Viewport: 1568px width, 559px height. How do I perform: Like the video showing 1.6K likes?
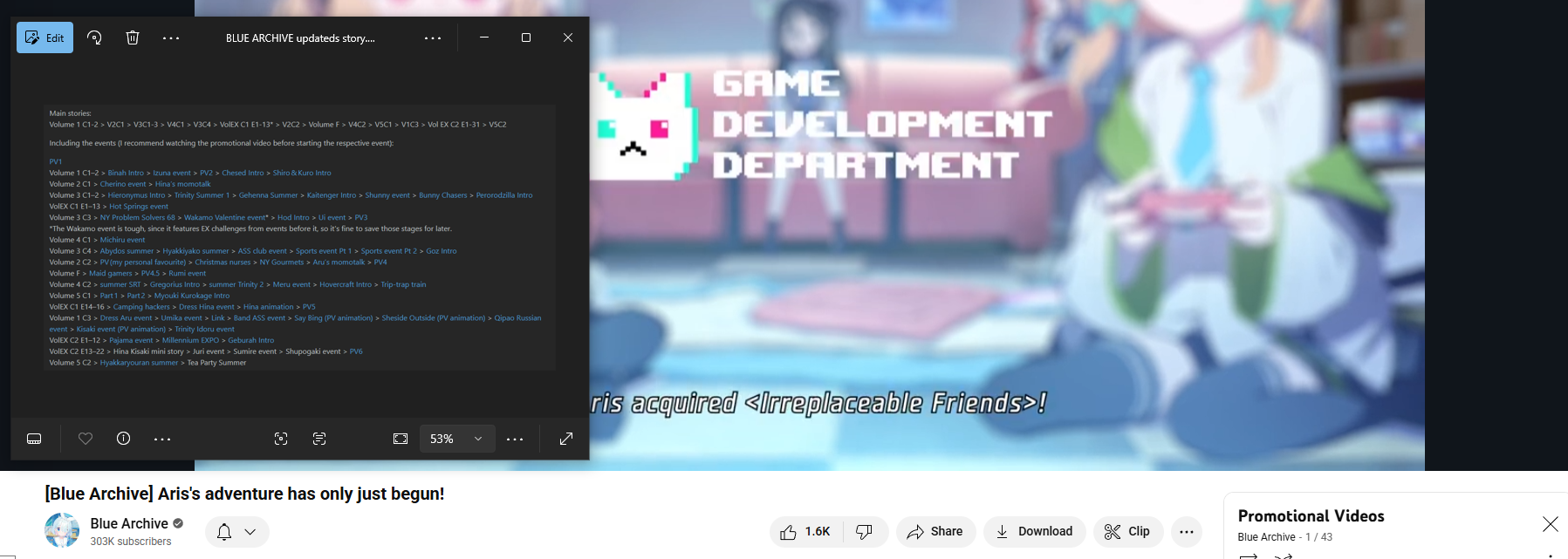pos(806,532)
